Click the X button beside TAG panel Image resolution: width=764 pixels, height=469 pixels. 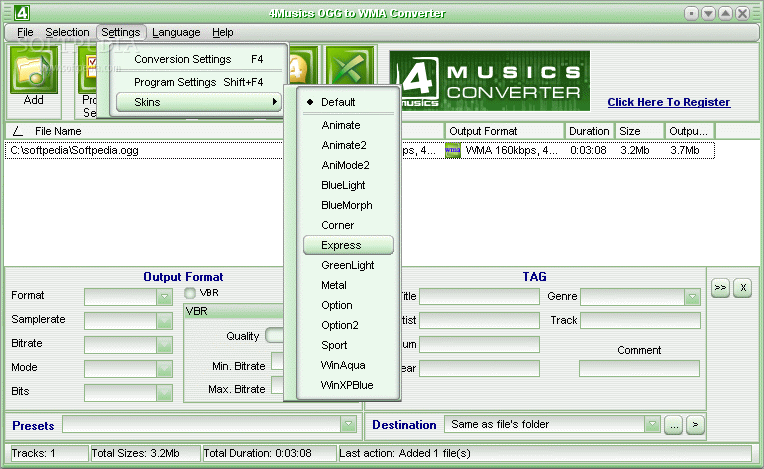point(743,287)
